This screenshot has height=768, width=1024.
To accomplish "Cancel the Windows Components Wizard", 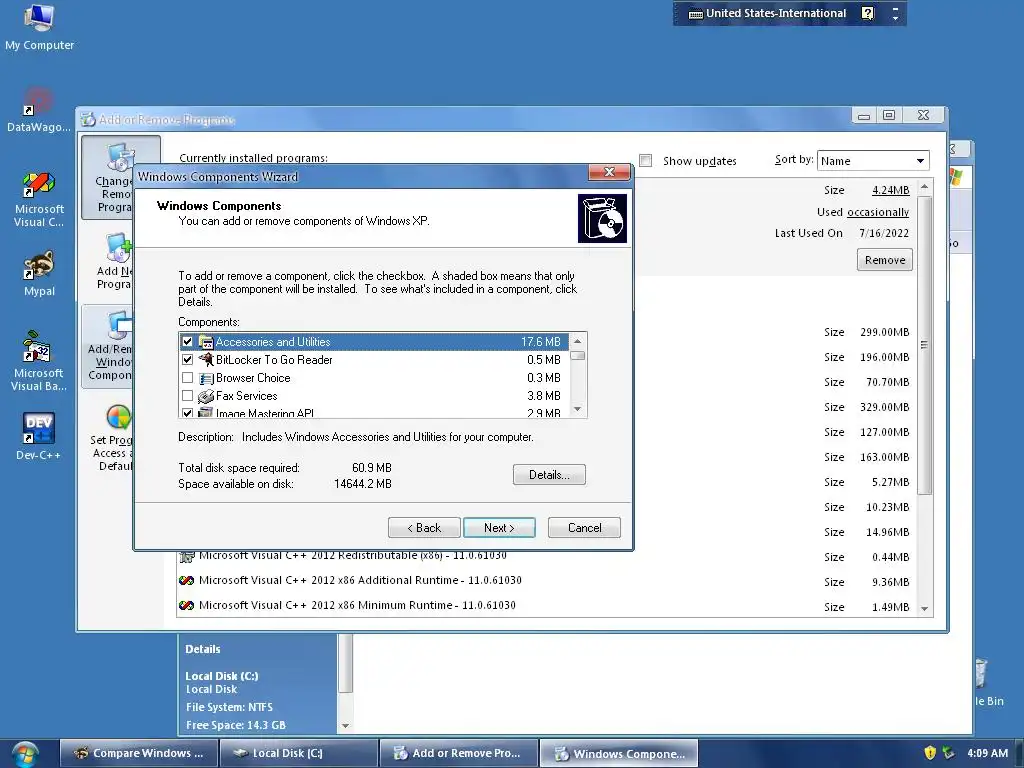I will tap(584, 528).
